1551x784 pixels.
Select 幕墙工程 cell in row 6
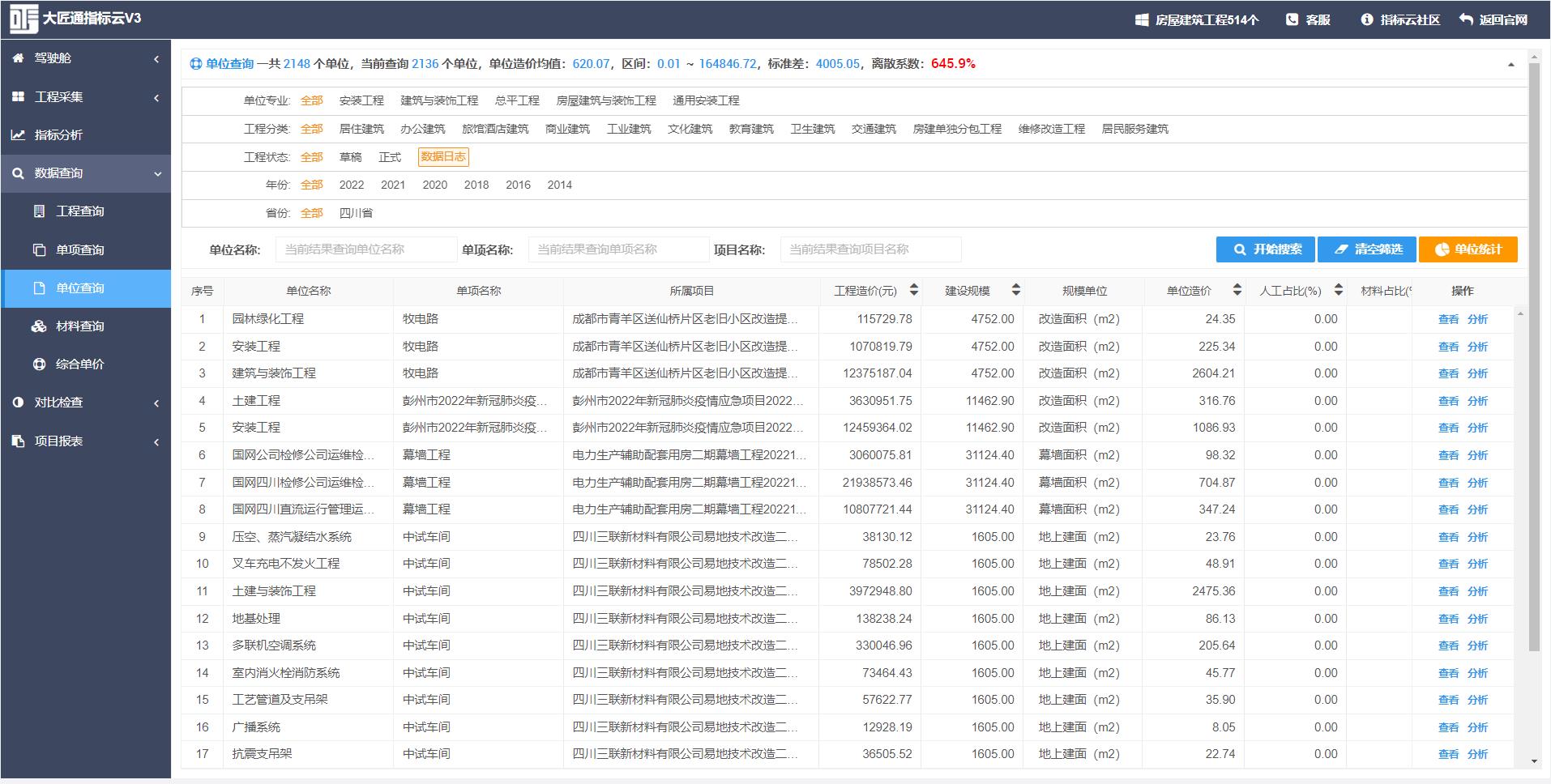point(478,455)
